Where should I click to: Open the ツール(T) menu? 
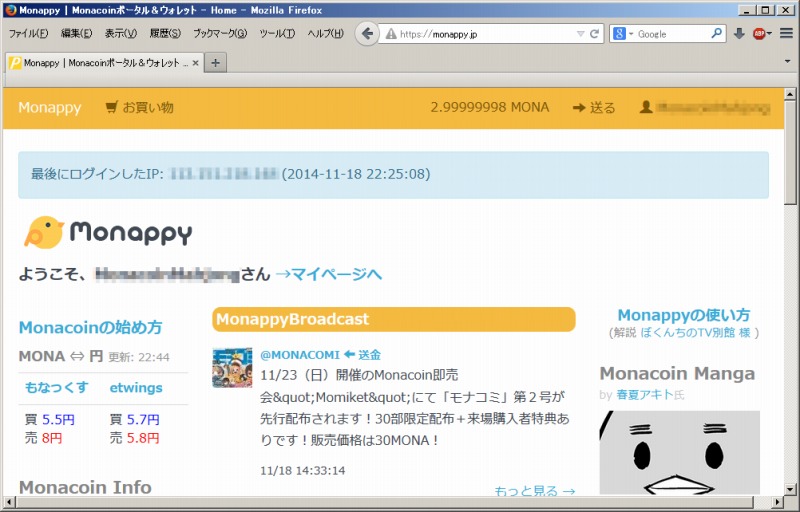pyautogui.click(x=277, y=34)
